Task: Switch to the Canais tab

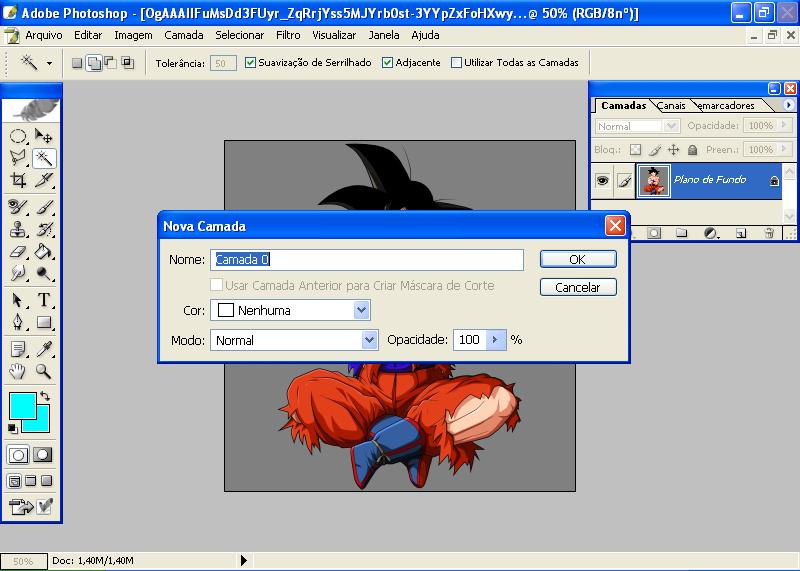Action: pyautogui.click(x=671, y=106)
